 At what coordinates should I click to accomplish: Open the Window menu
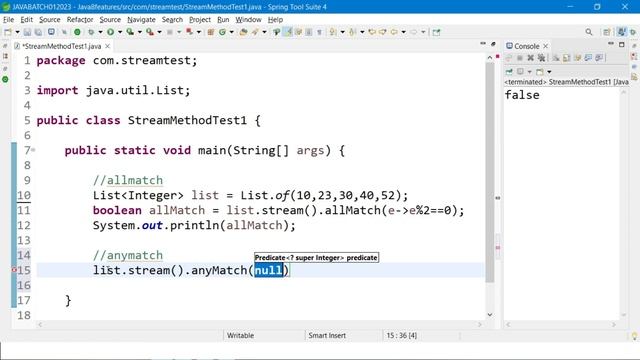[x=248, y=20]
